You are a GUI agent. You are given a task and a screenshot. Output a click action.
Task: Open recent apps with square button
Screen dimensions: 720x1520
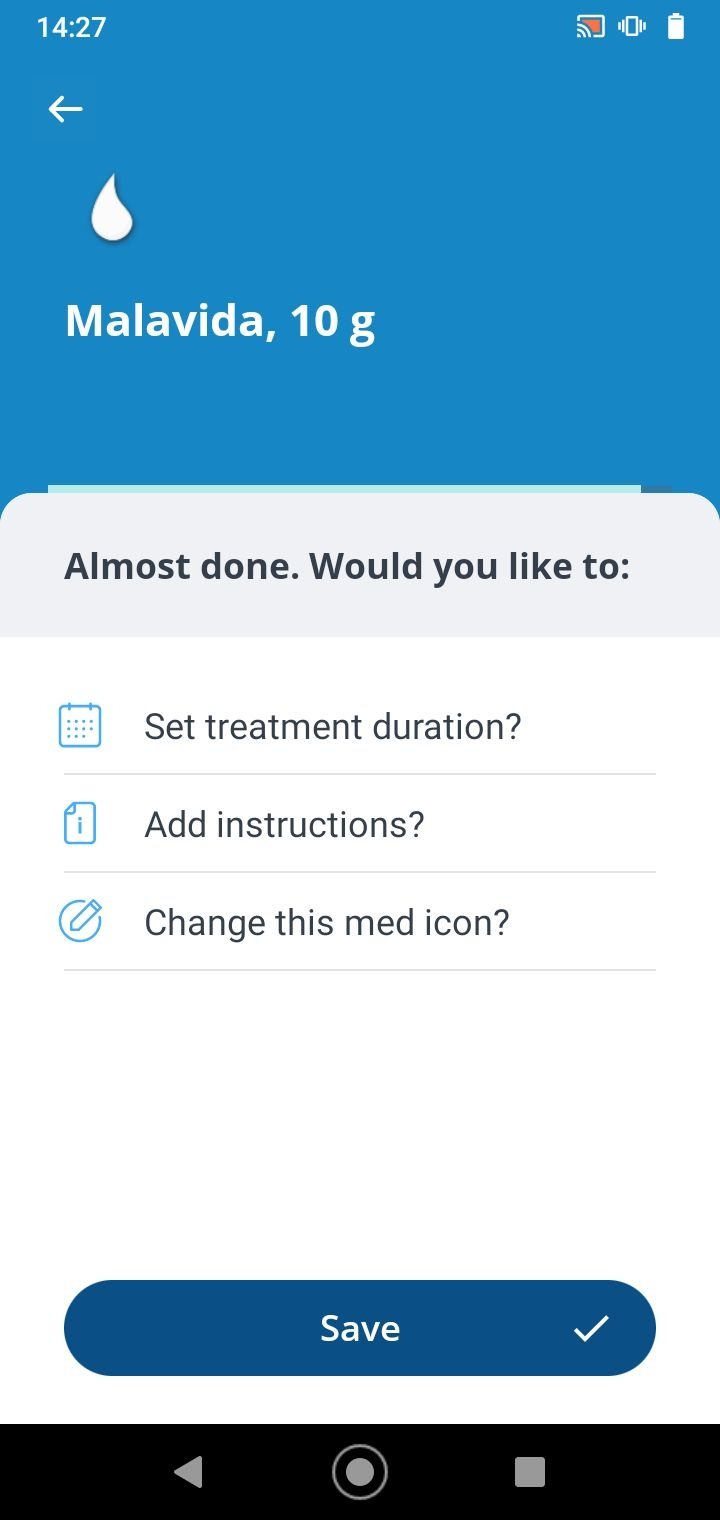529,1471
